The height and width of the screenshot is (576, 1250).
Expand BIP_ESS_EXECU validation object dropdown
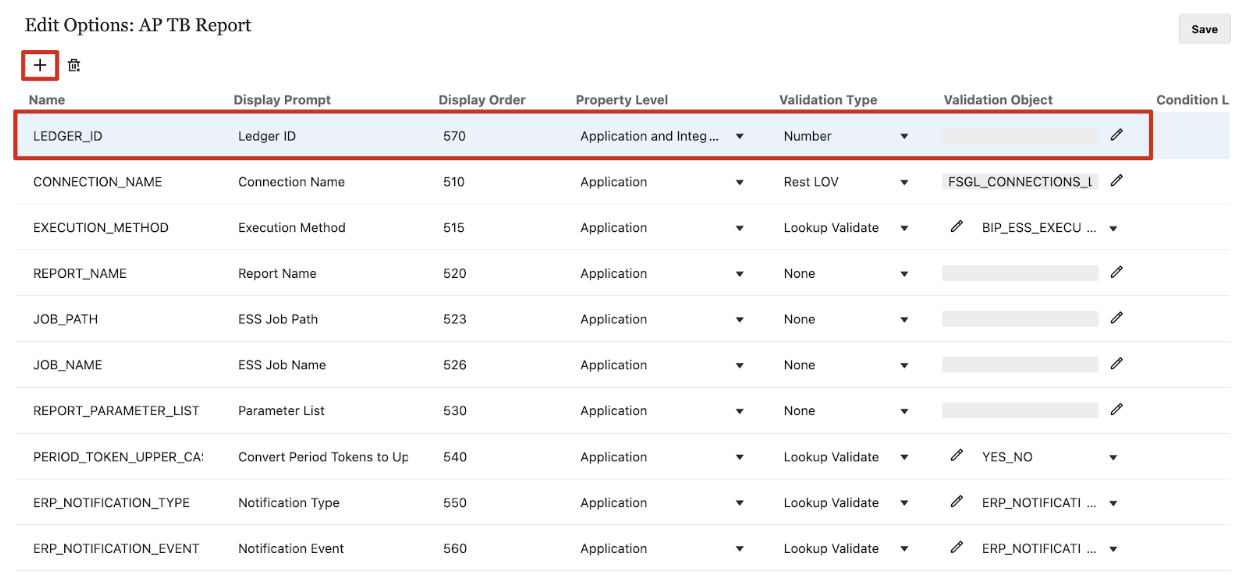click(x=1113, y=229)
